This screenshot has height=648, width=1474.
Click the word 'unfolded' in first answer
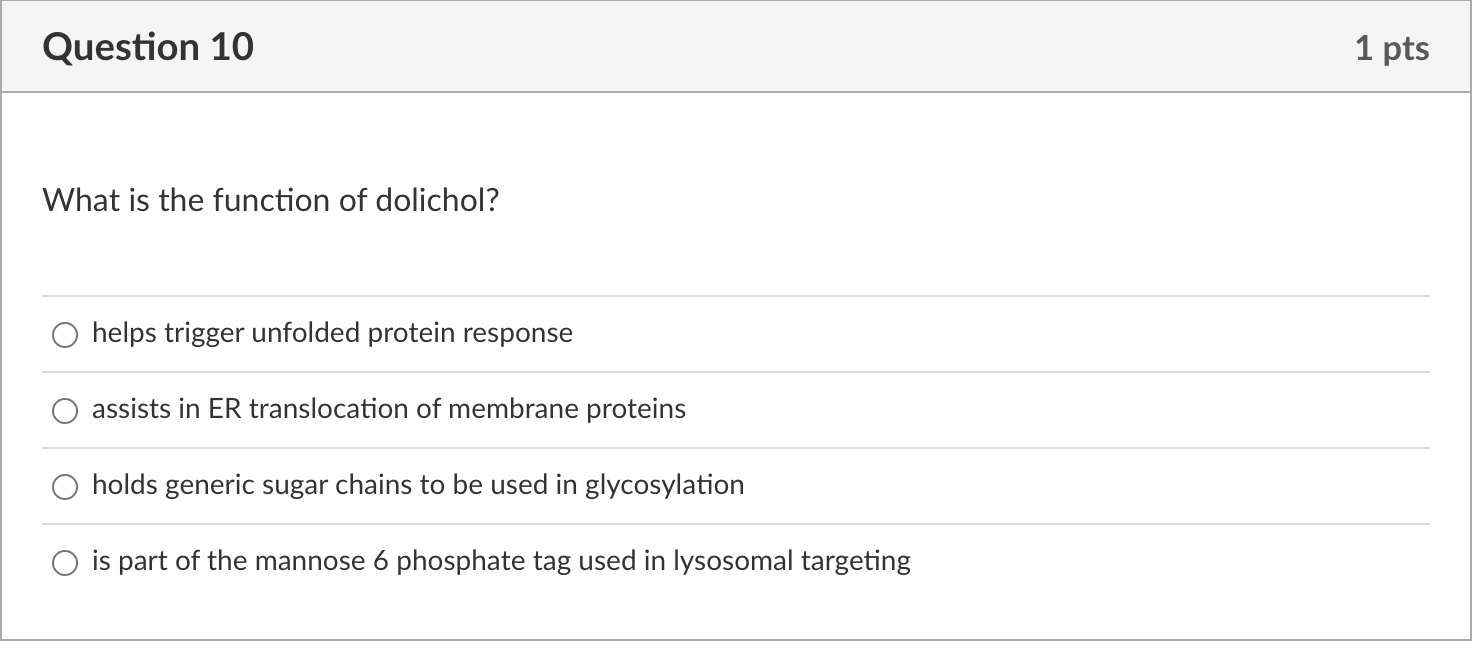tap(306, 333)
